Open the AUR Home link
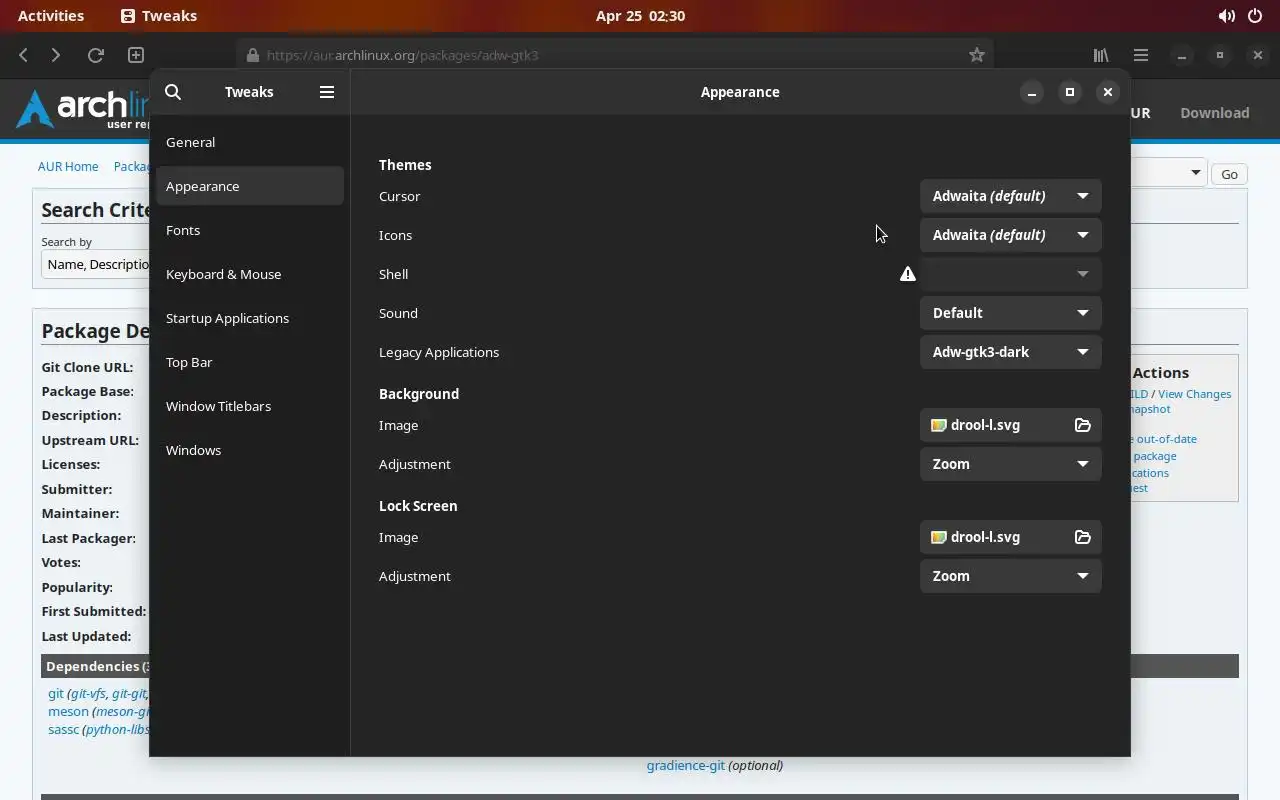Image resolution: width=1280 pixels, height=800 pixels. pyautogui.click(x=68, y=166)
